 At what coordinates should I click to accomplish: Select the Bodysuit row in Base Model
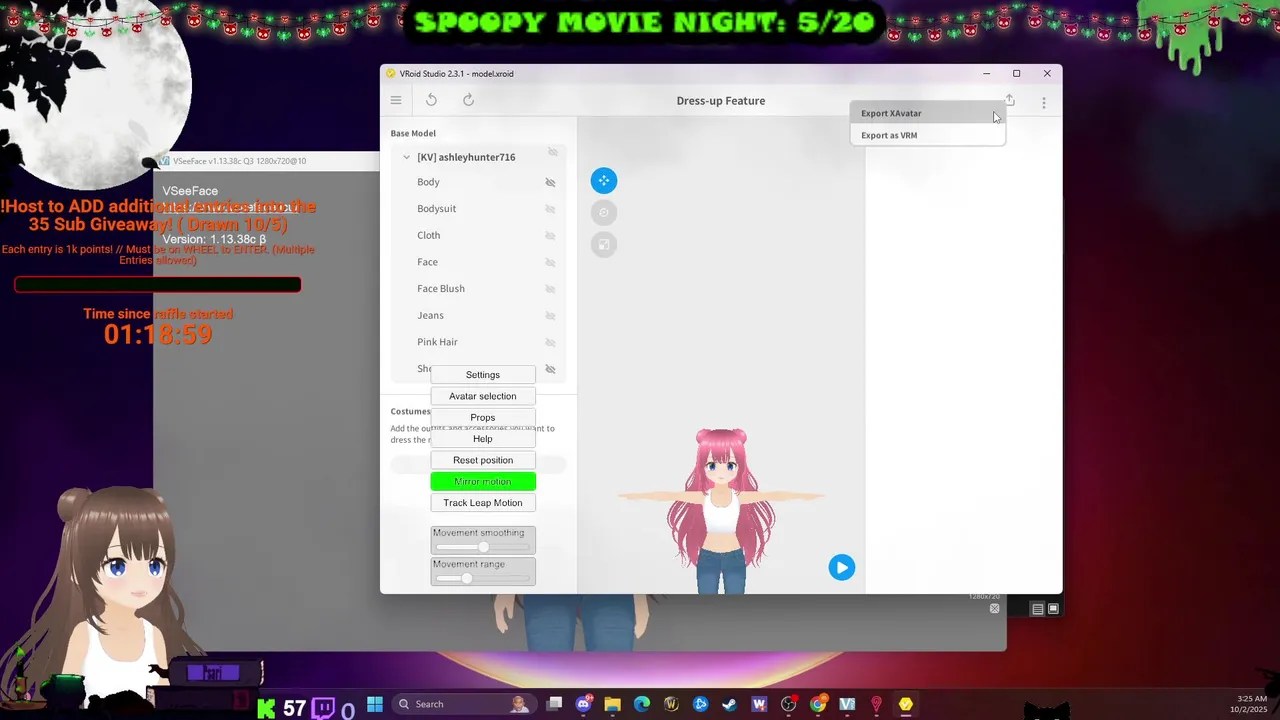[480, 209]
